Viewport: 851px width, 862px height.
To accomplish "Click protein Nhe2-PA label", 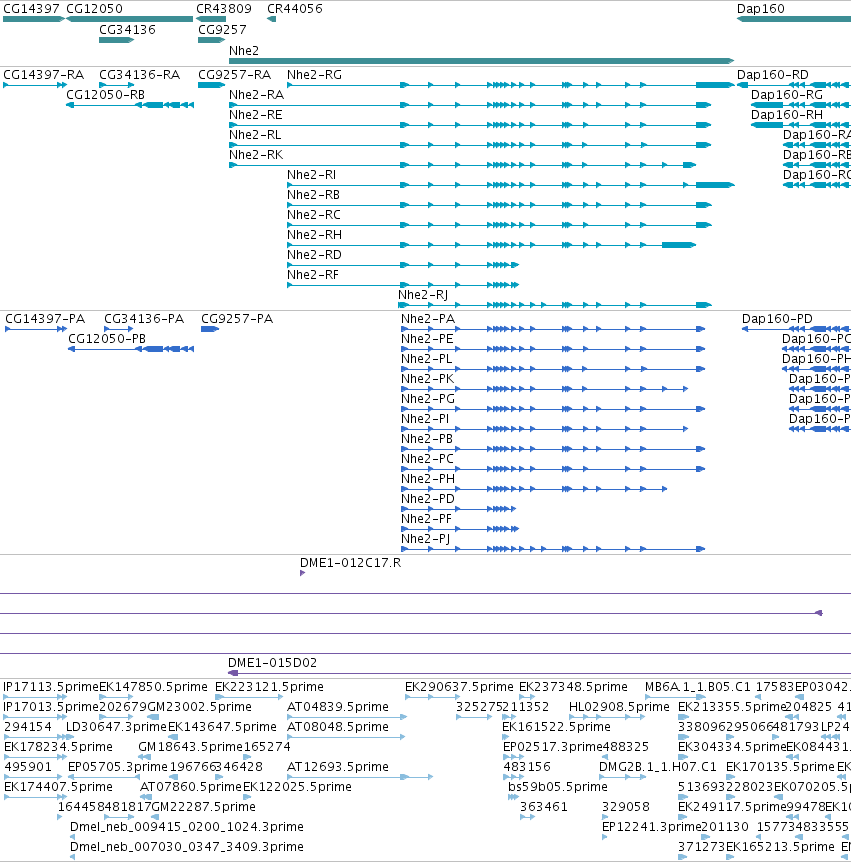I will [x=428, y=319].
